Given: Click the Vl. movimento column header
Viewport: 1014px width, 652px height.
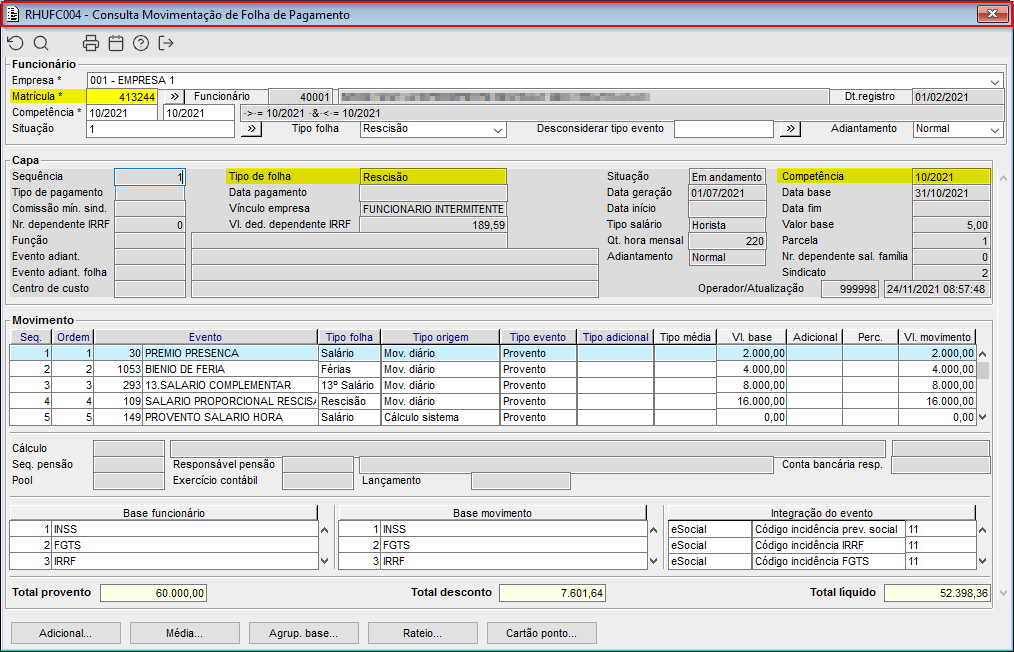Looking at the screenshot, I should [935, 338].
